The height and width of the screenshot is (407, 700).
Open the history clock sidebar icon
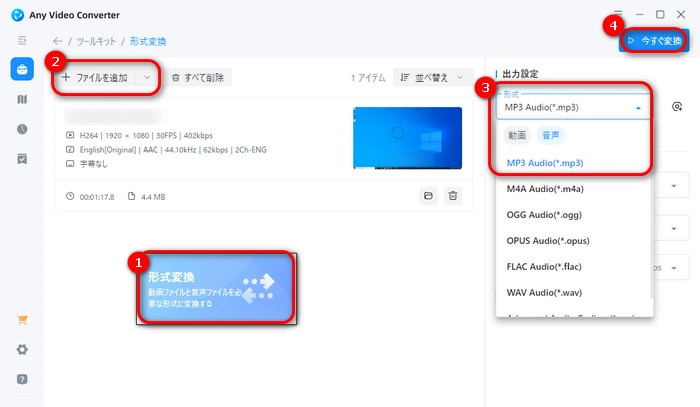click(22, 129)
